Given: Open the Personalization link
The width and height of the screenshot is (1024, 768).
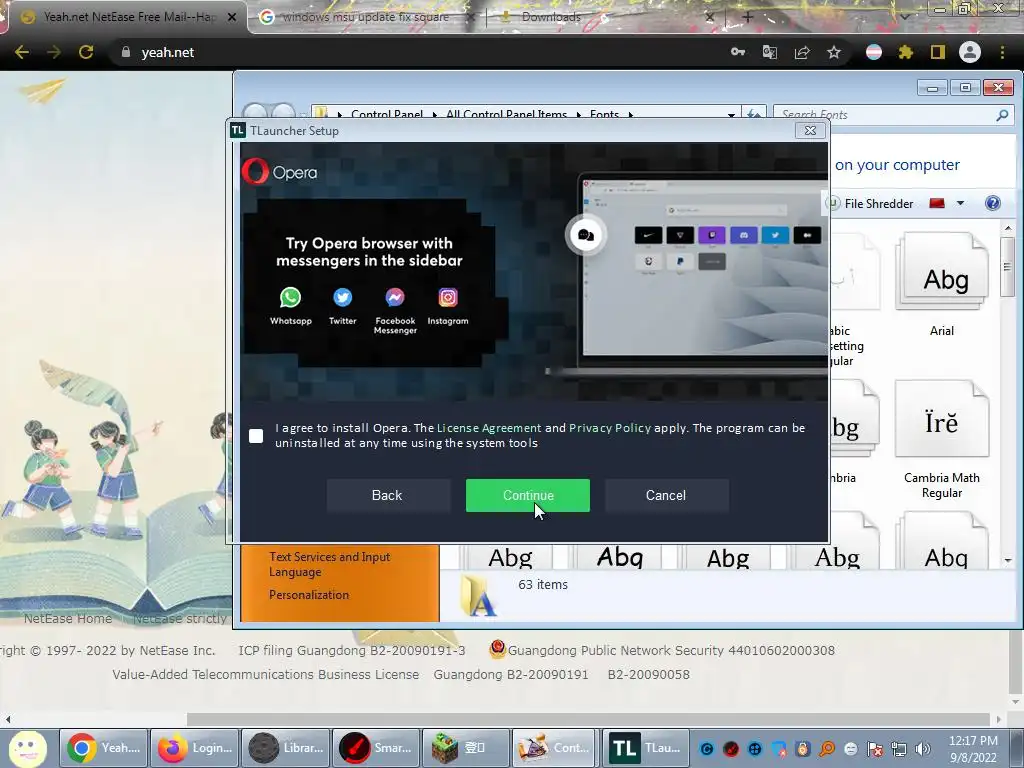Looking at the screenshot, I should tap(309, 595).
